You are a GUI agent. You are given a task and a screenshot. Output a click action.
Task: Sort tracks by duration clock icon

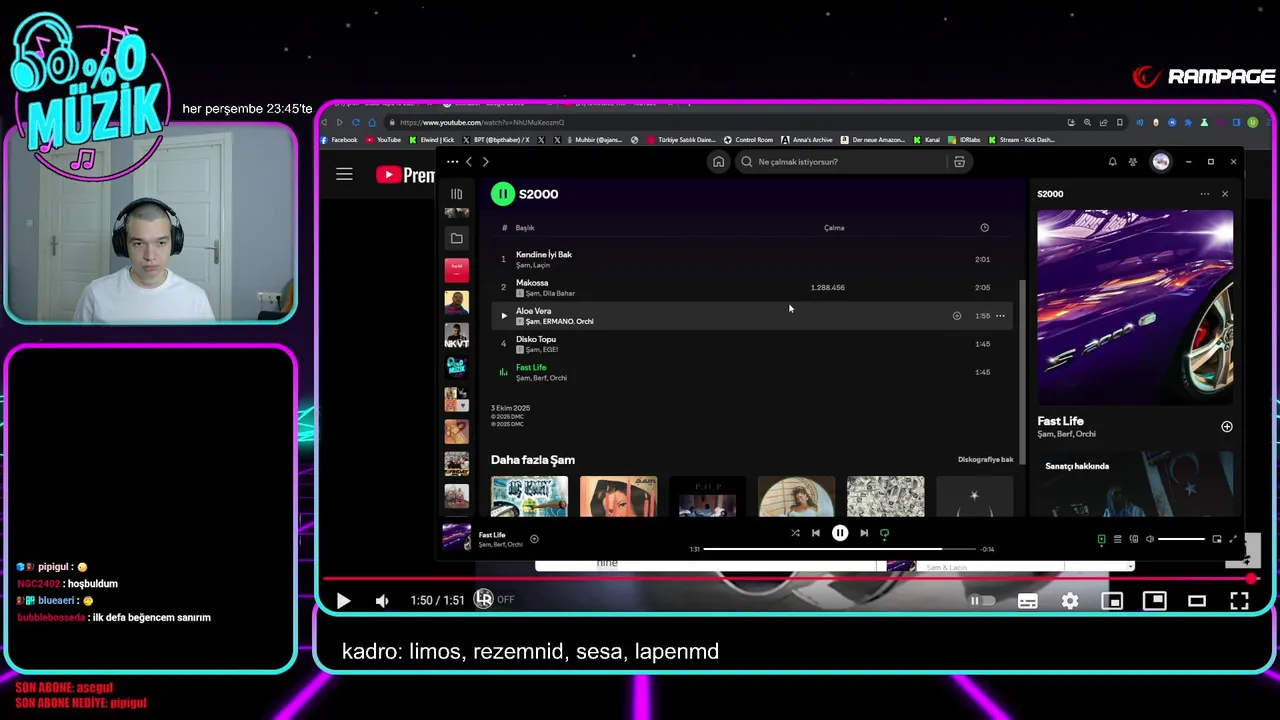click(x=984, y=228)
